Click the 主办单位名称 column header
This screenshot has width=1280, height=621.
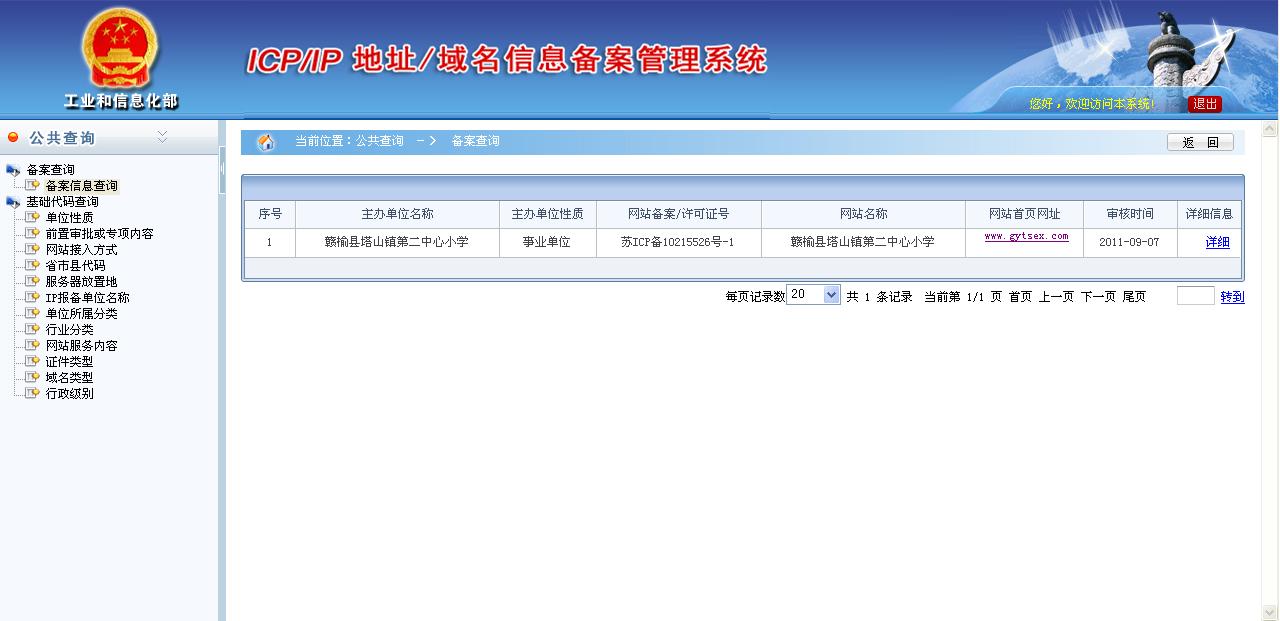coord(397,214)
